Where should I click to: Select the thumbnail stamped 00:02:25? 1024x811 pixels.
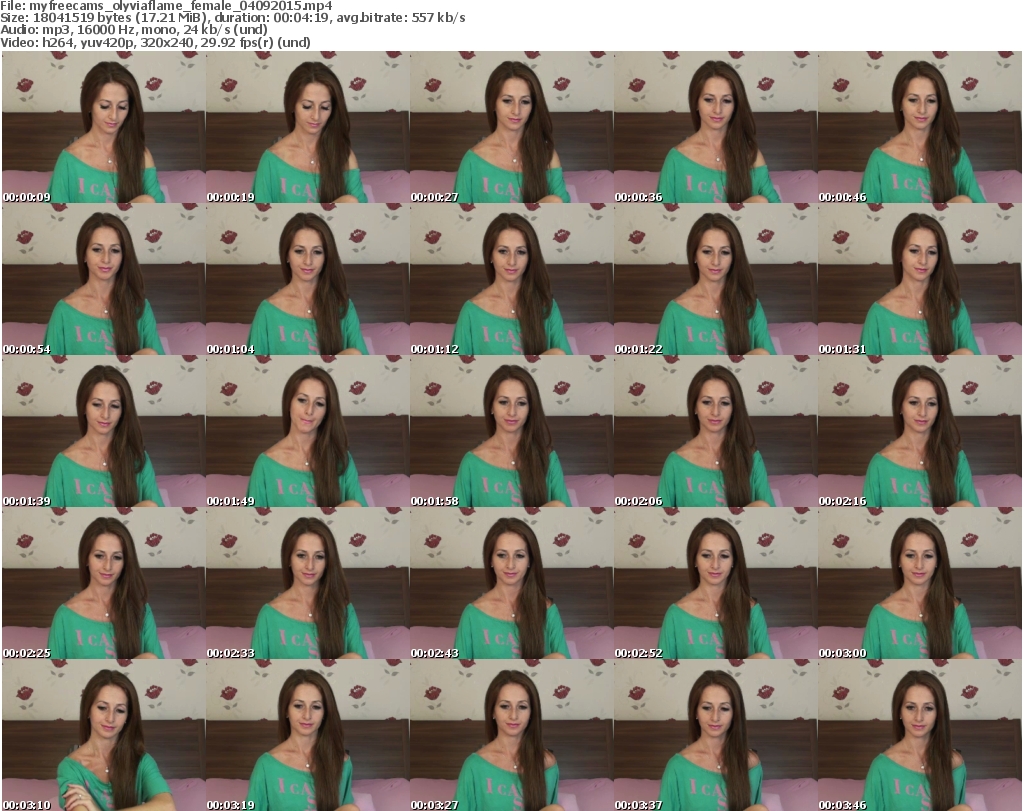click(104, 584)
